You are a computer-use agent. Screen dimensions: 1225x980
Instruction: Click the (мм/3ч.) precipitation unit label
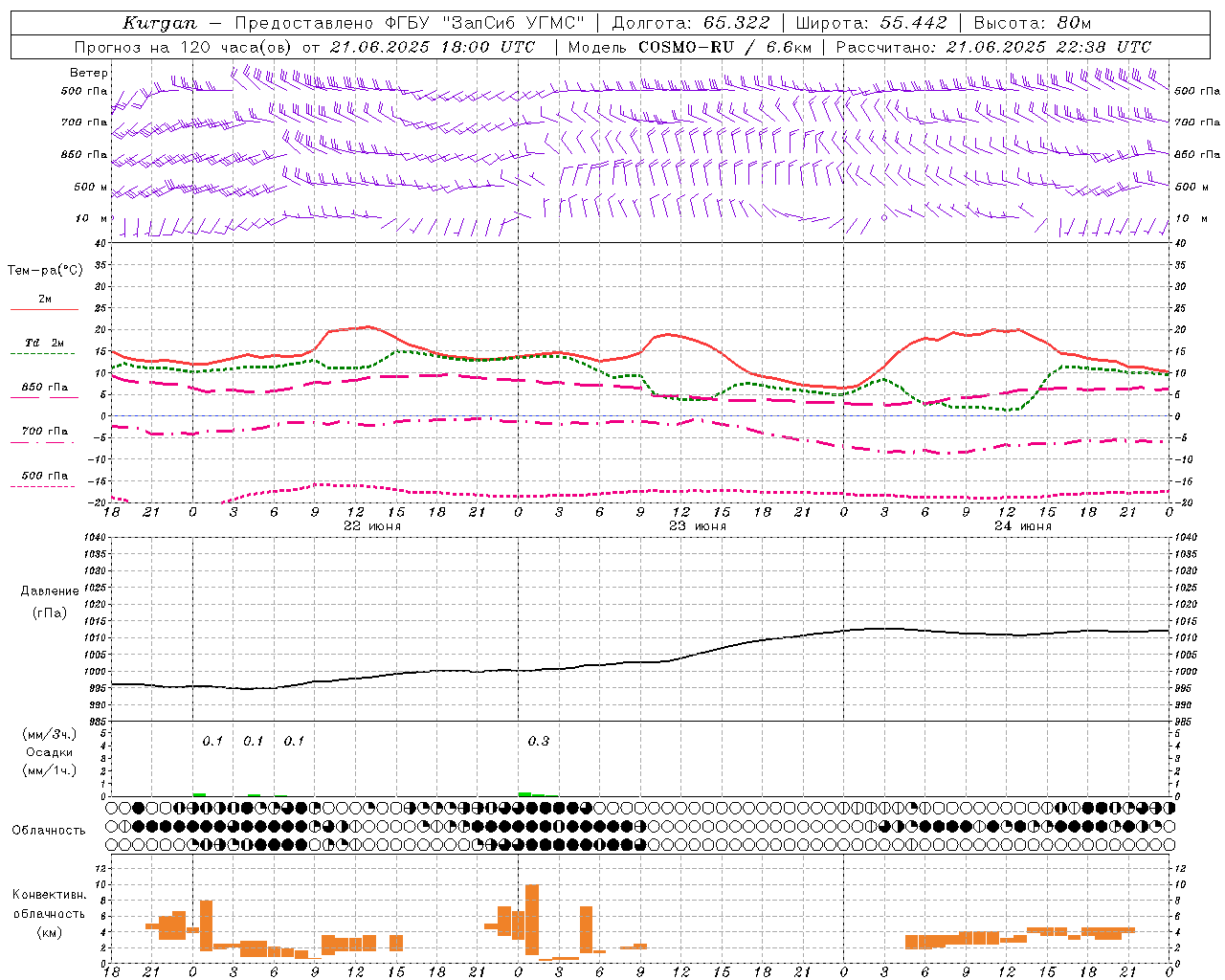tap(50, 734)
